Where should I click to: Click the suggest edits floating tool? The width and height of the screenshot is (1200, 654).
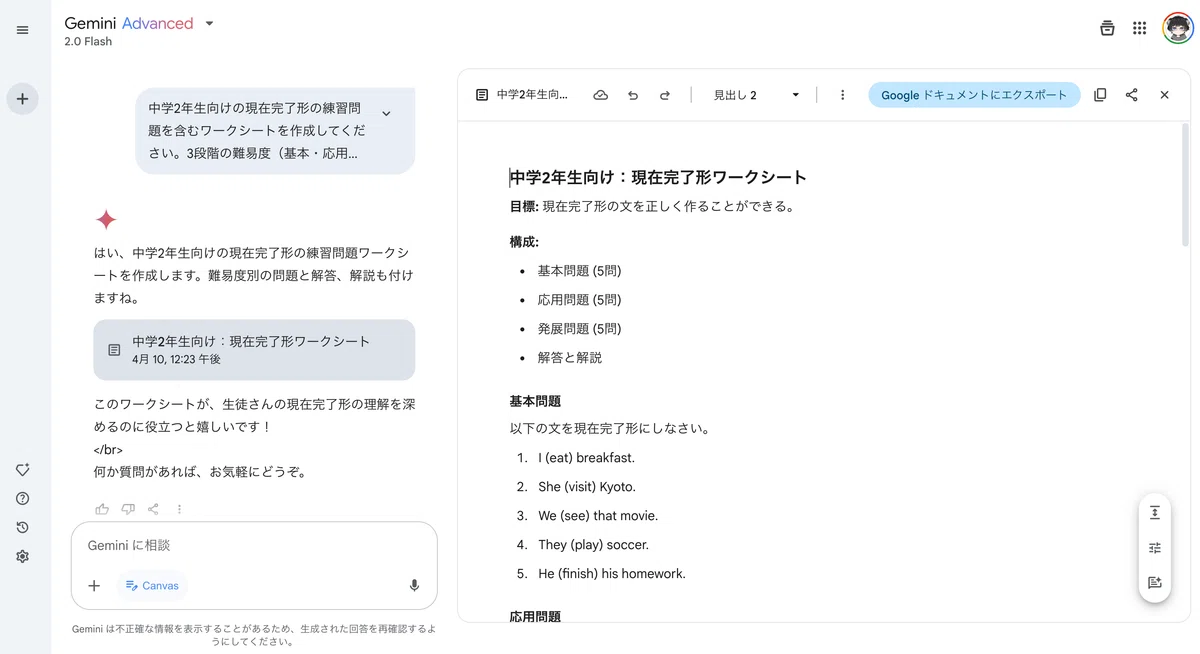click(x=1155, y=583)
